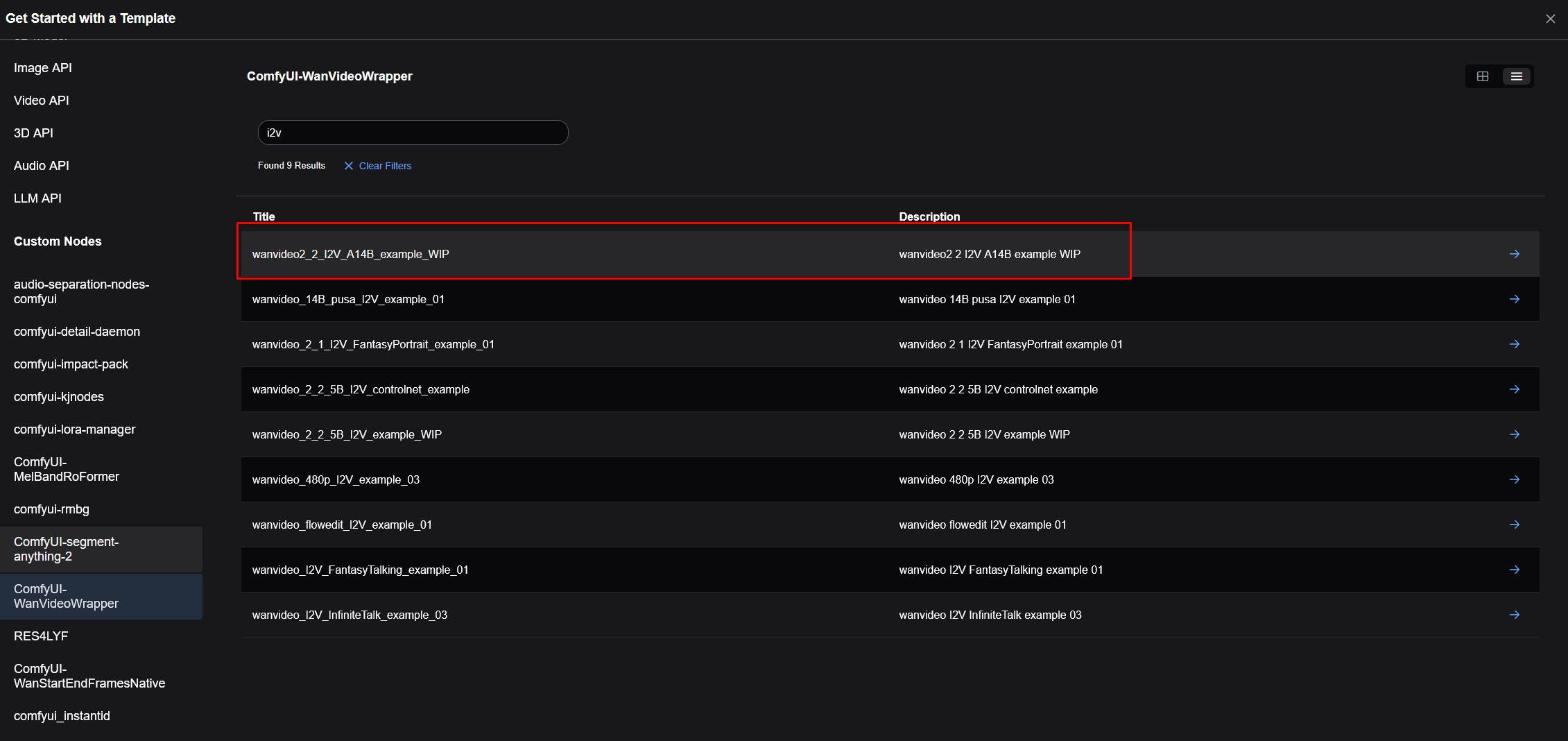Image resolution: width=1568 pixels, height=741 pixels.
Task: Select title wanvideo2_2_I2V_A14B_example_WIP
Action: (351, 254)
